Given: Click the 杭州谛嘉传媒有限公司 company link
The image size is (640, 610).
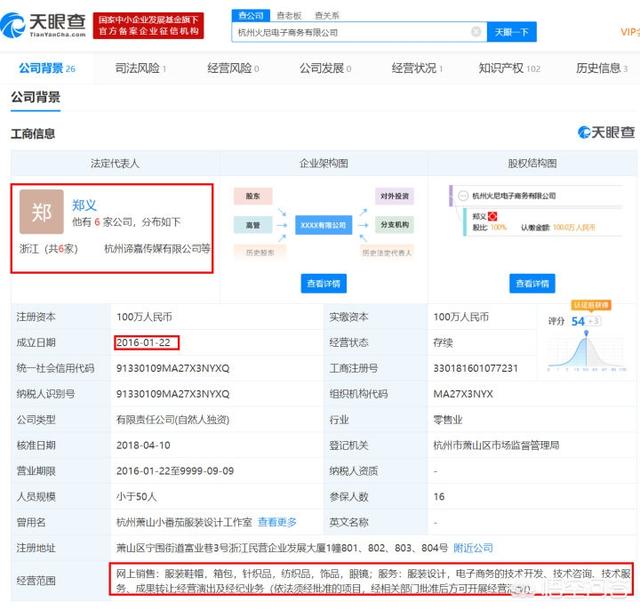Looking at the screenshot, I should tap(158, 248).
